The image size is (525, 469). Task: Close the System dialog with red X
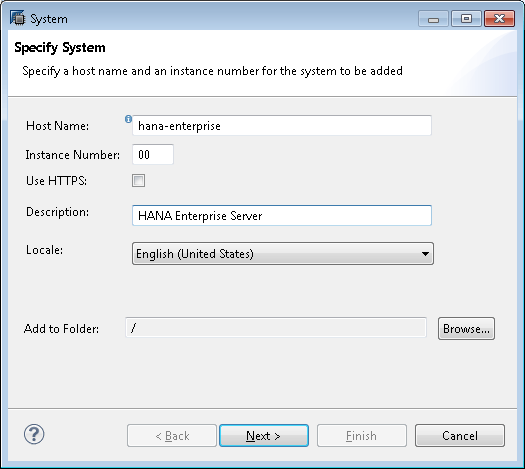coord(499,18)
